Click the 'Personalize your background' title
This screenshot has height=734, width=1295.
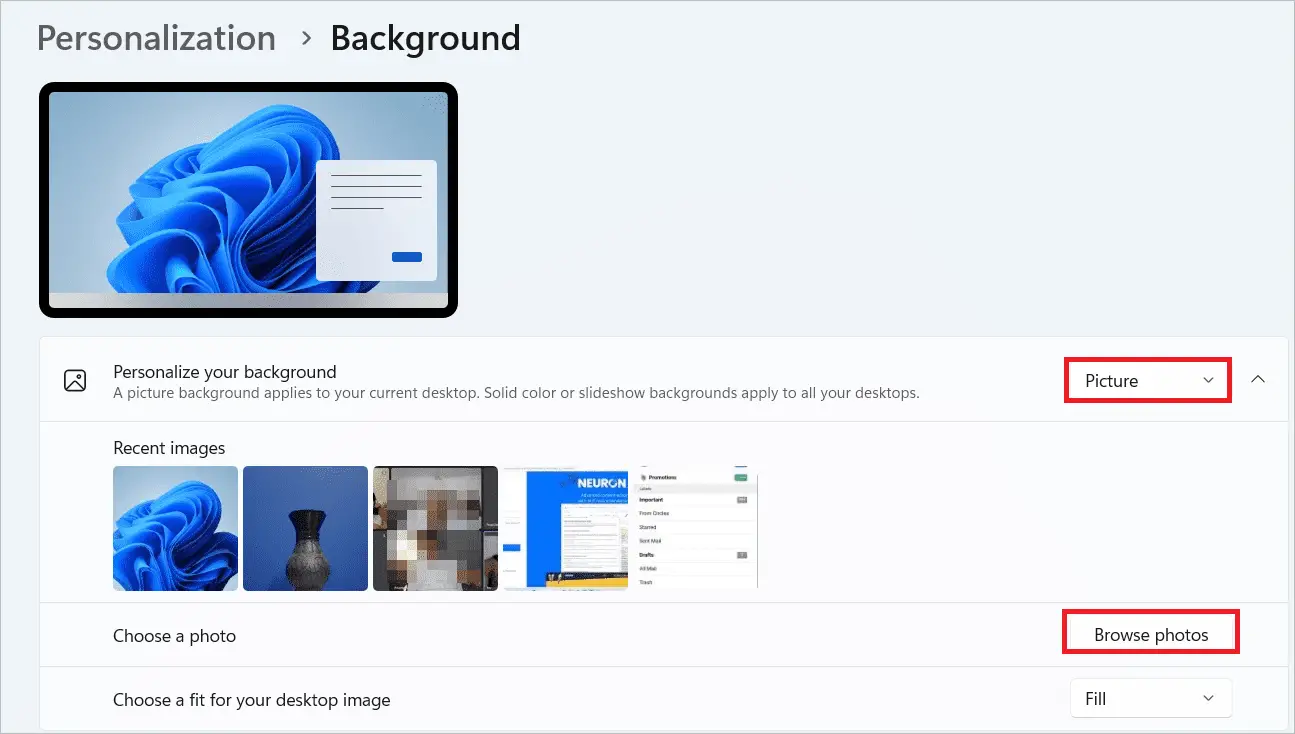225,371
